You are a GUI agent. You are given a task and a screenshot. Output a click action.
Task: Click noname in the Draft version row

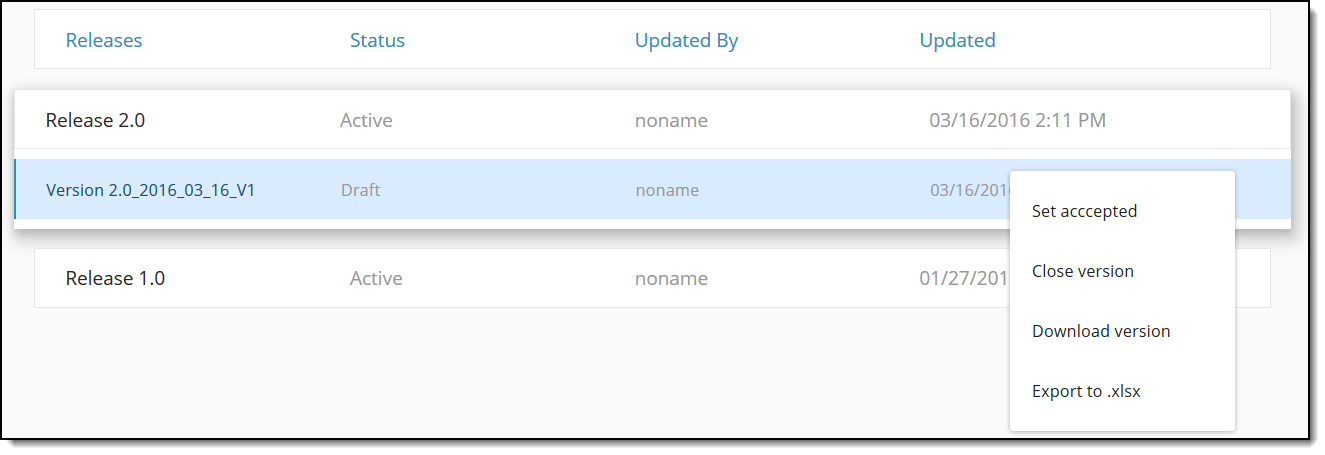[667, 190]
